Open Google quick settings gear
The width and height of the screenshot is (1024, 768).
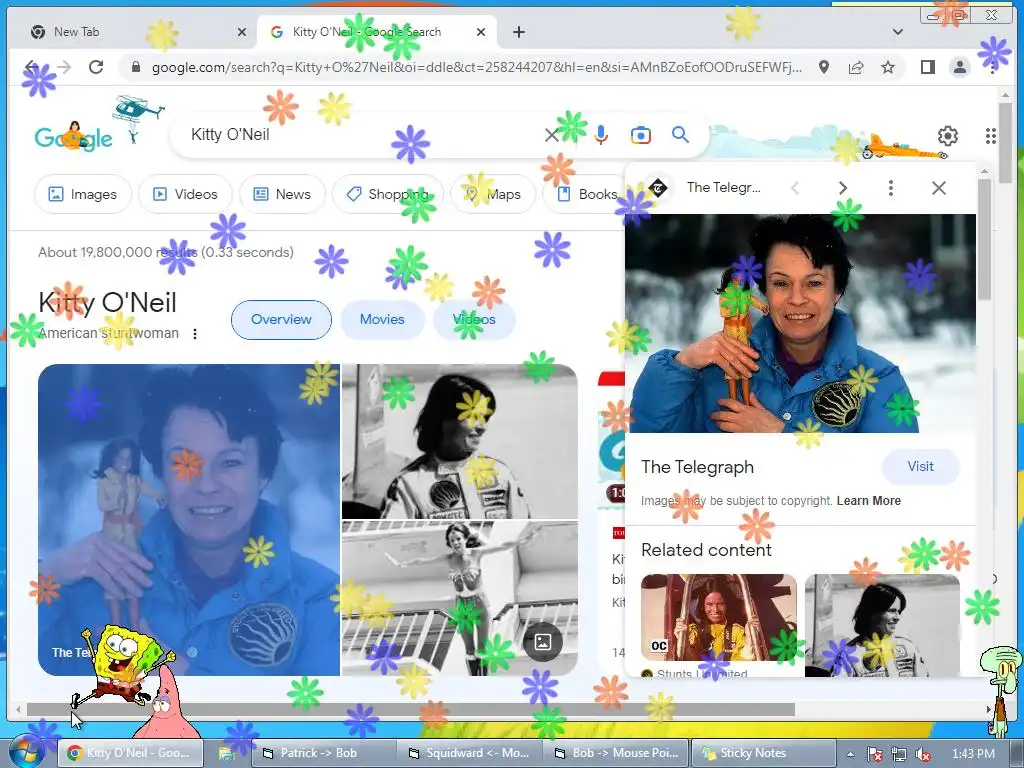(948, 136)
